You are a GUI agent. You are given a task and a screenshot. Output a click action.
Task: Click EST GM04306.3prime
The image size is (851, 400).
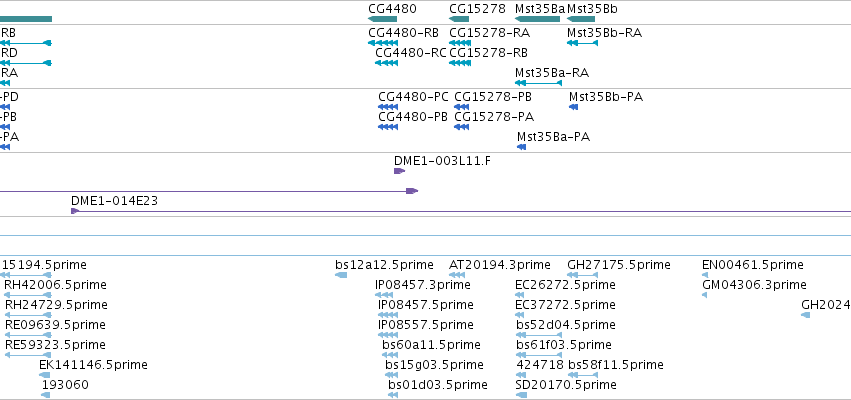click(754, 285)
